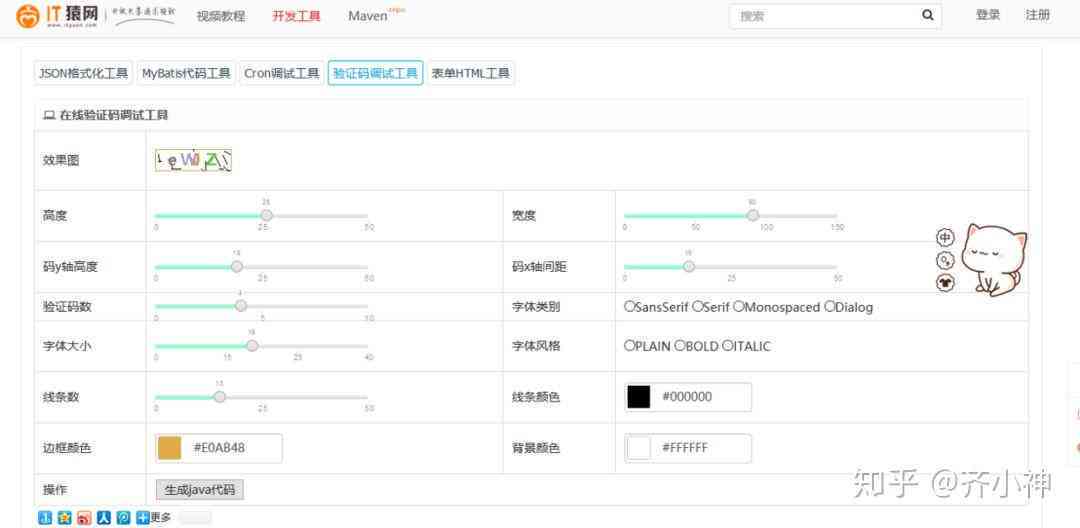Image resolution: width=1080 pixels, height=528 pixels.
Task: Click the shirt skin bubble beside the cat
Action: 945,282
